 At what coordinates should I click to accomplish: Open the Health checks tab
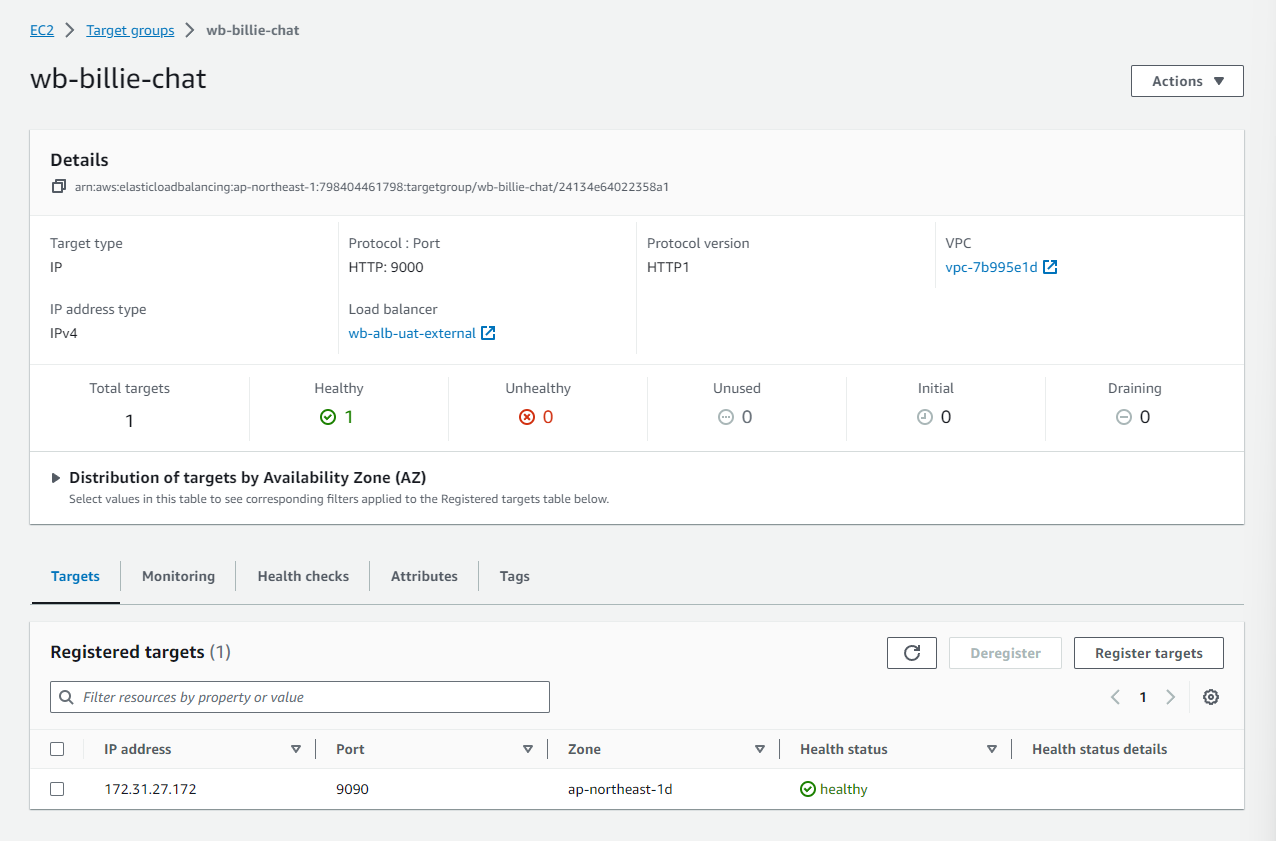(303, 576)
